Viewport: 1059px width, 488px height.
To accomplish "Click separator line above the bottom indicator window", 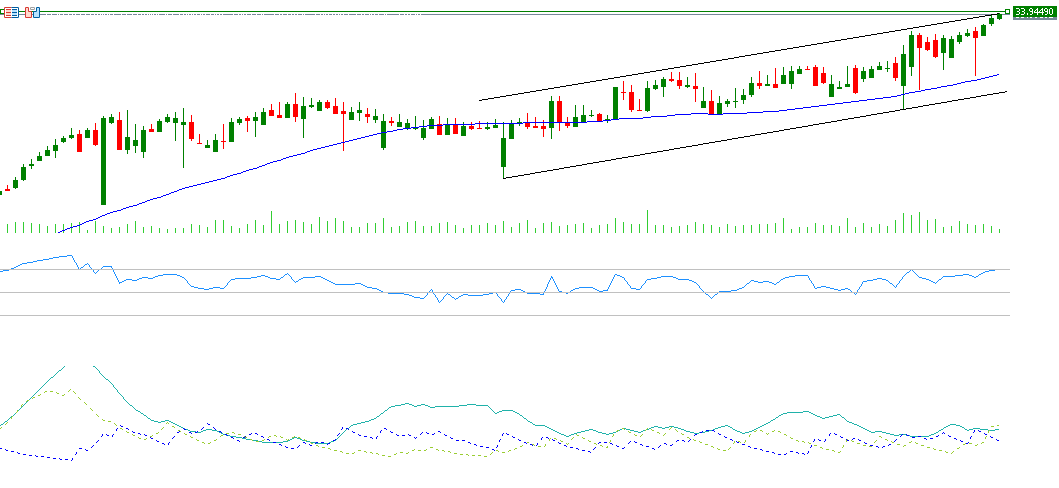I will click(x=500, y=315).
